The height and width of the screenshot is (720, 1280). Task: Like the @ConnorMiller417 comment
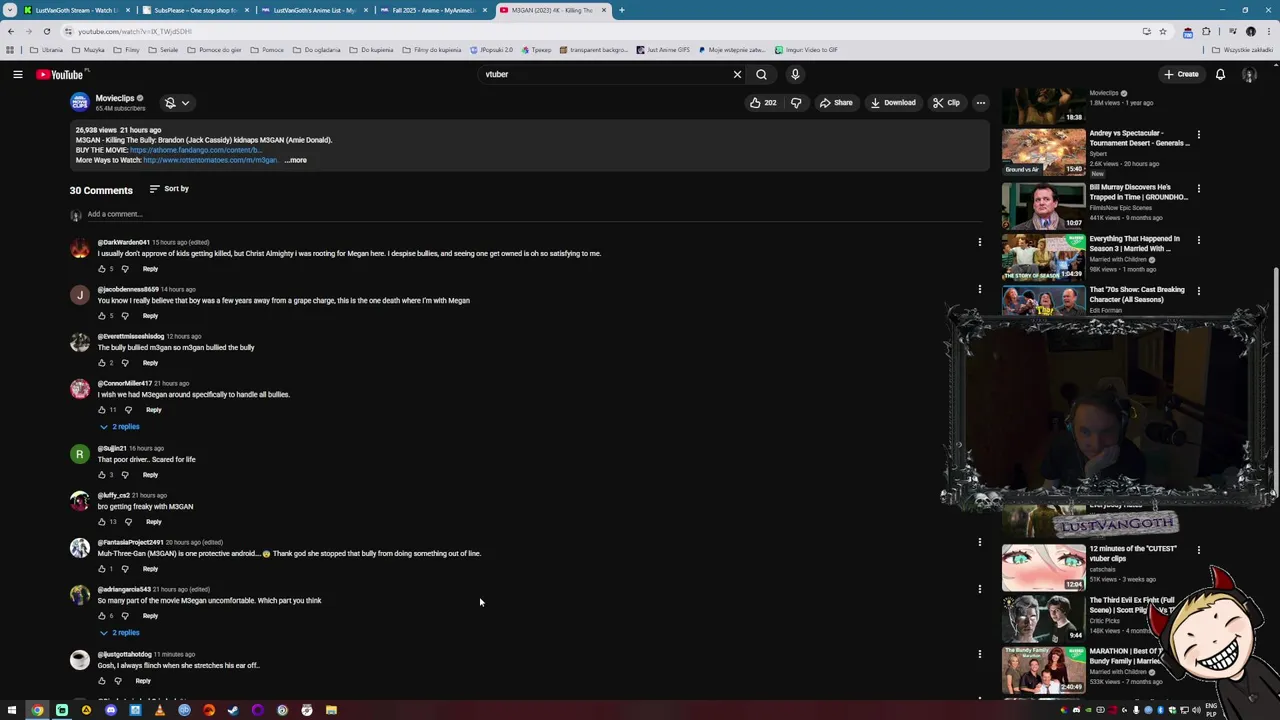[102, 410]
